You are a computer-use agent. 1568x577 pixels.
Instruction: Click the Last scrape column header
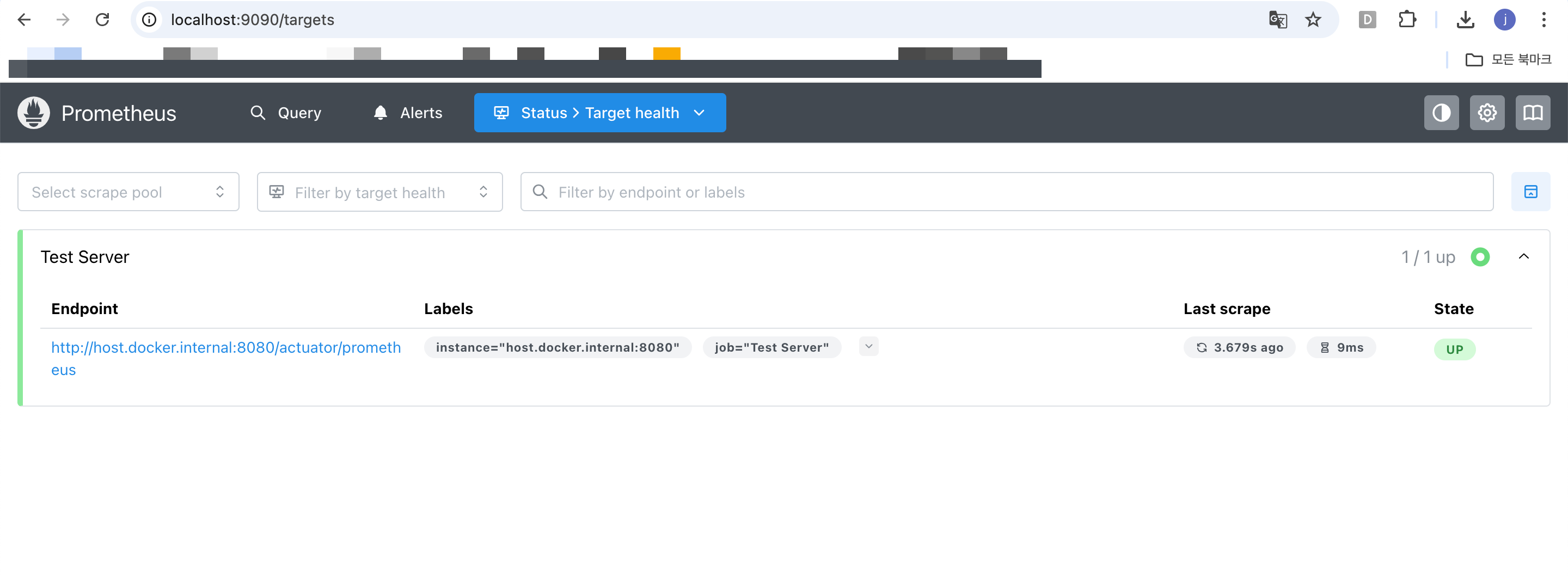[x=1227, y=309]
